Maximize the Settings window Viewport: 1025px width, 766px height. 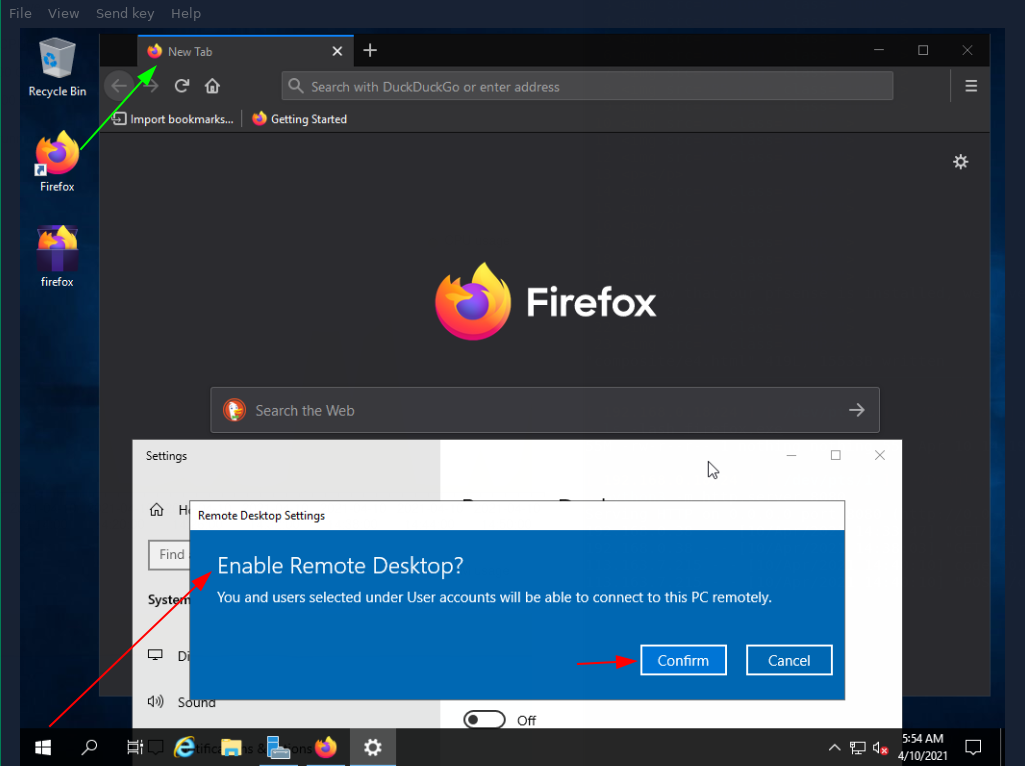835,455
